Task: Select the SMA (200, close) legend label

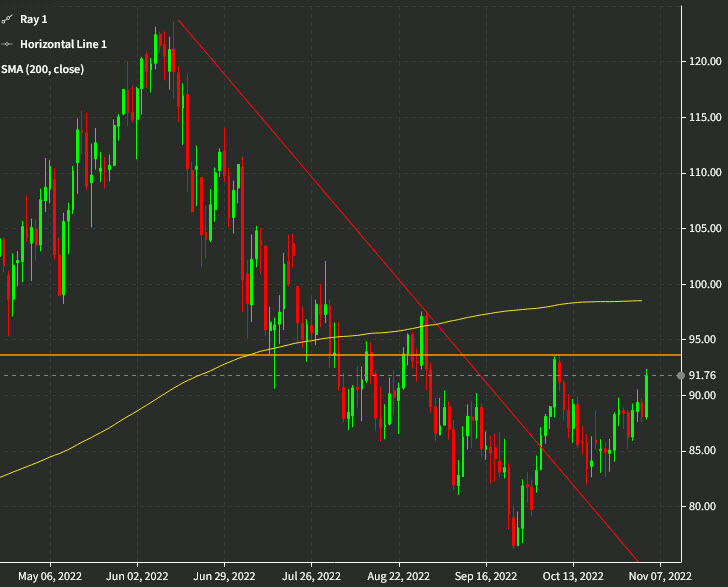Action: point(42,69)
